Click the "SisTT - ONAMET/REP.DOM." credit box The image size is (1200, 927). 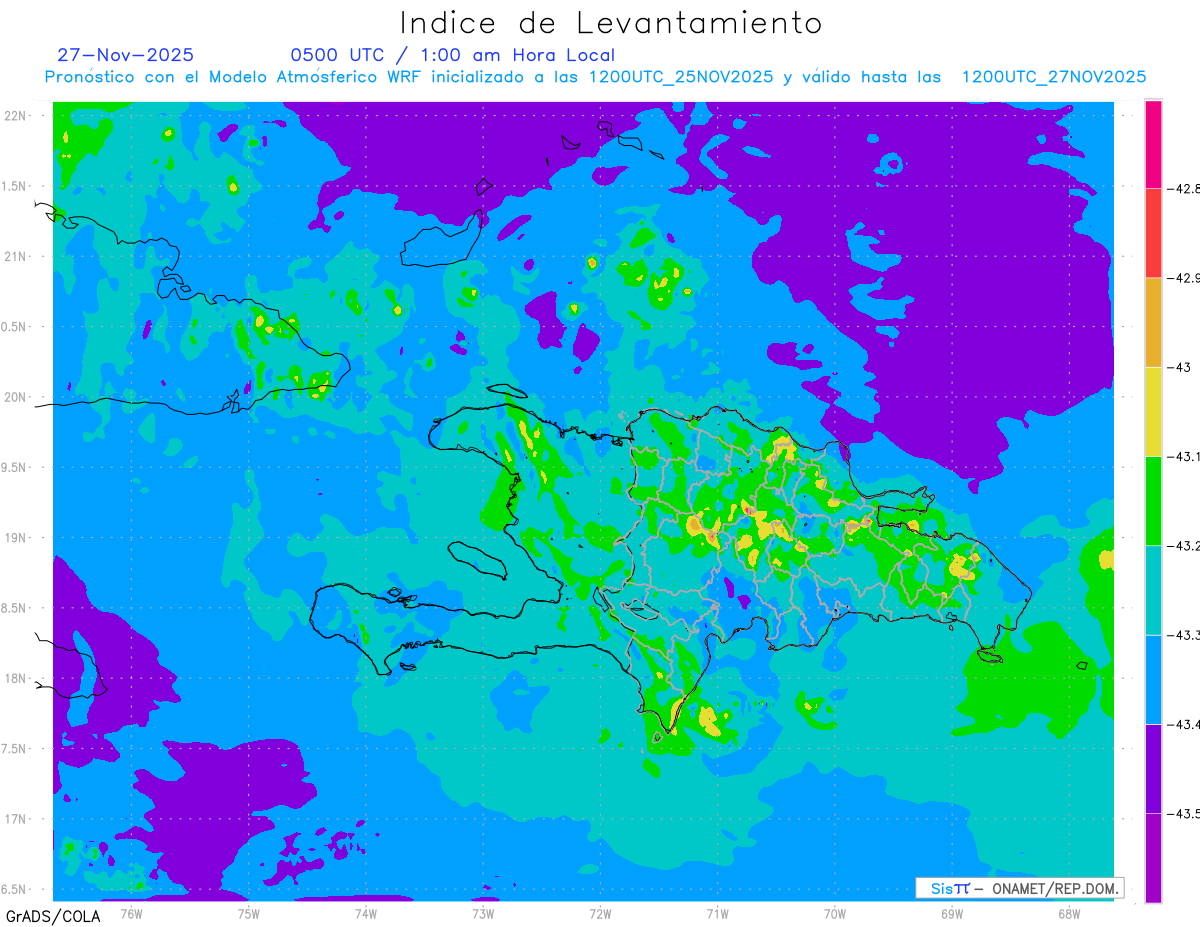1019,888
